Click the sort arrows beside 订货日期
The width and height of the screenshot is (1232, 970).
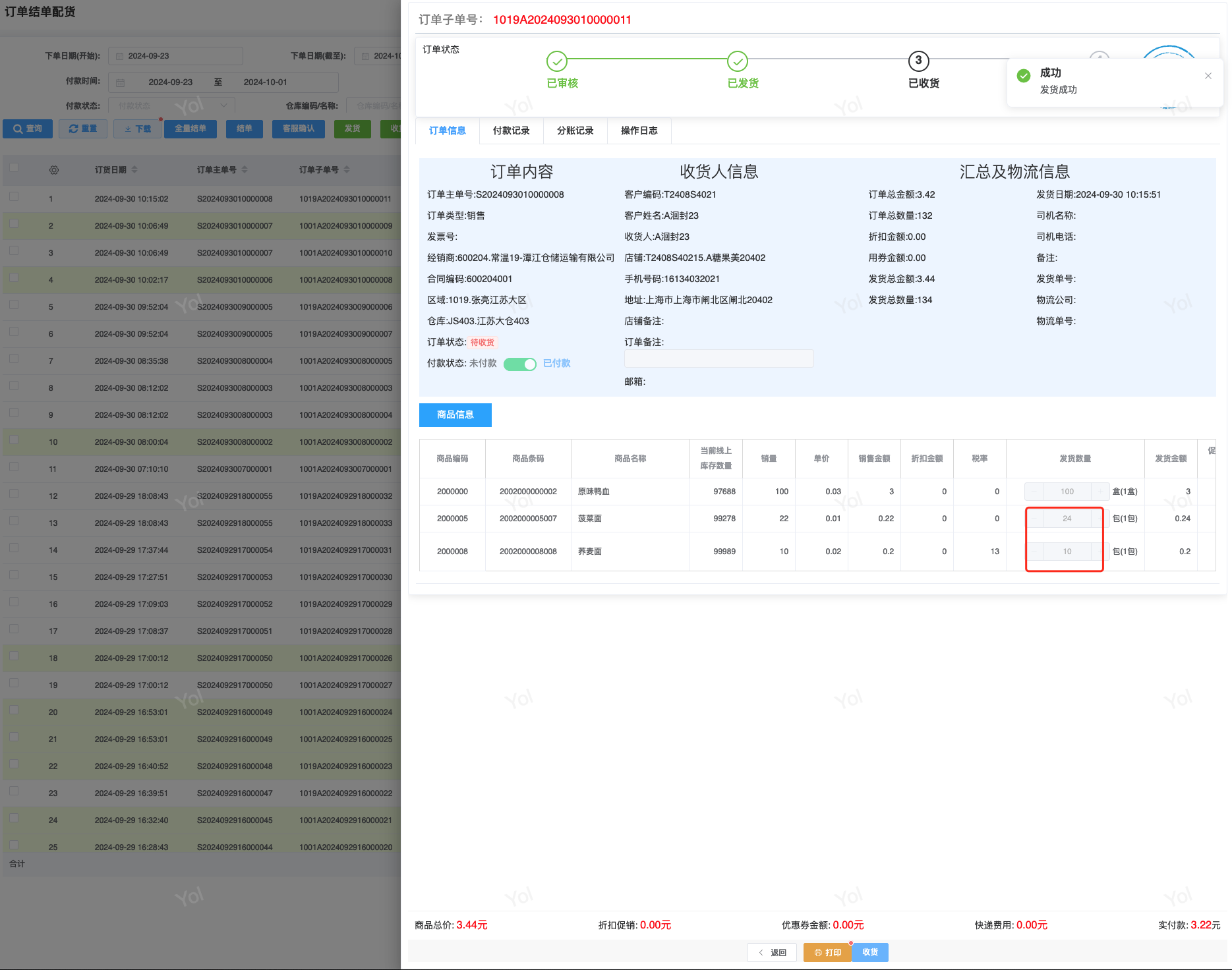point(134,170)
